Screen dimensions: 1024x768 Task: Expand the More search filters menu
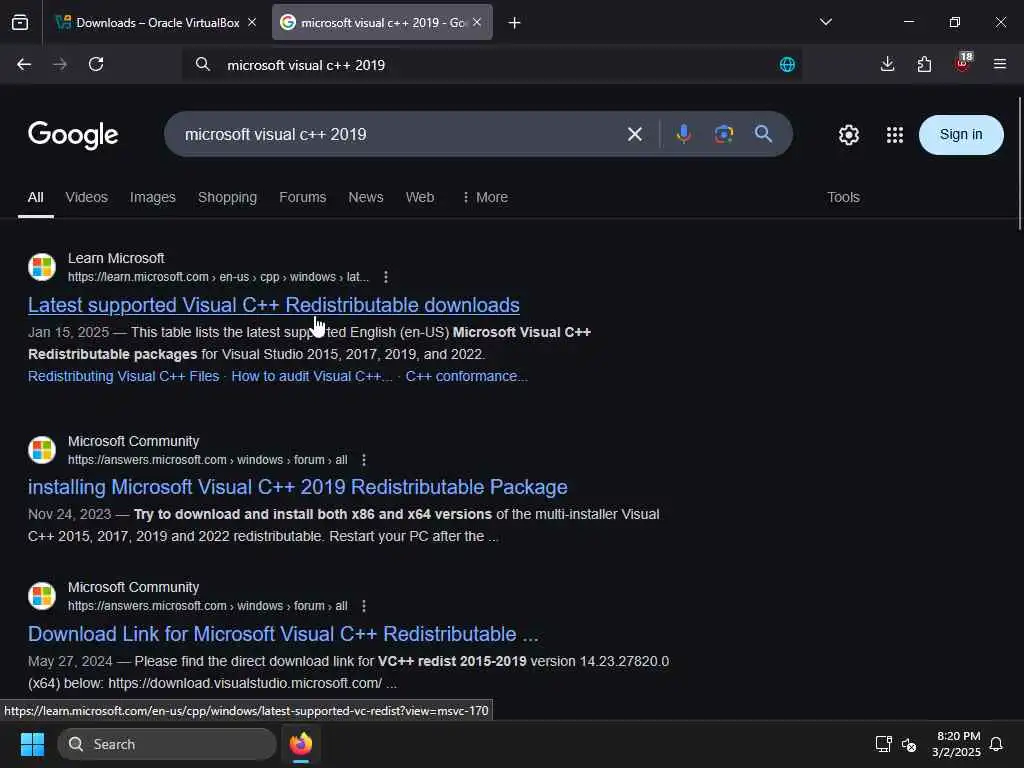pos(485,197)
